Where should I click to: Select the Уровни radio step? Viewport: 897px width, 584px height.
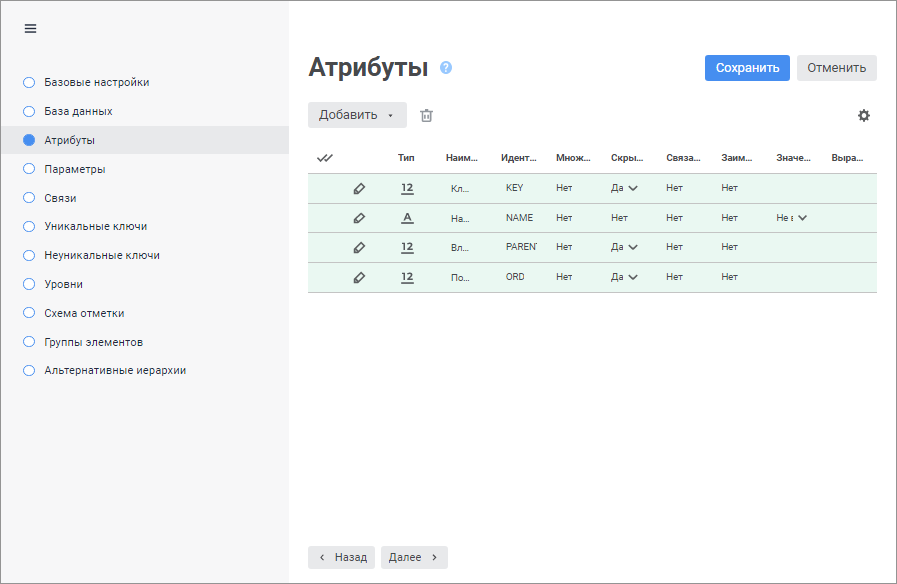pyautogui.click(x=29, y=284)
